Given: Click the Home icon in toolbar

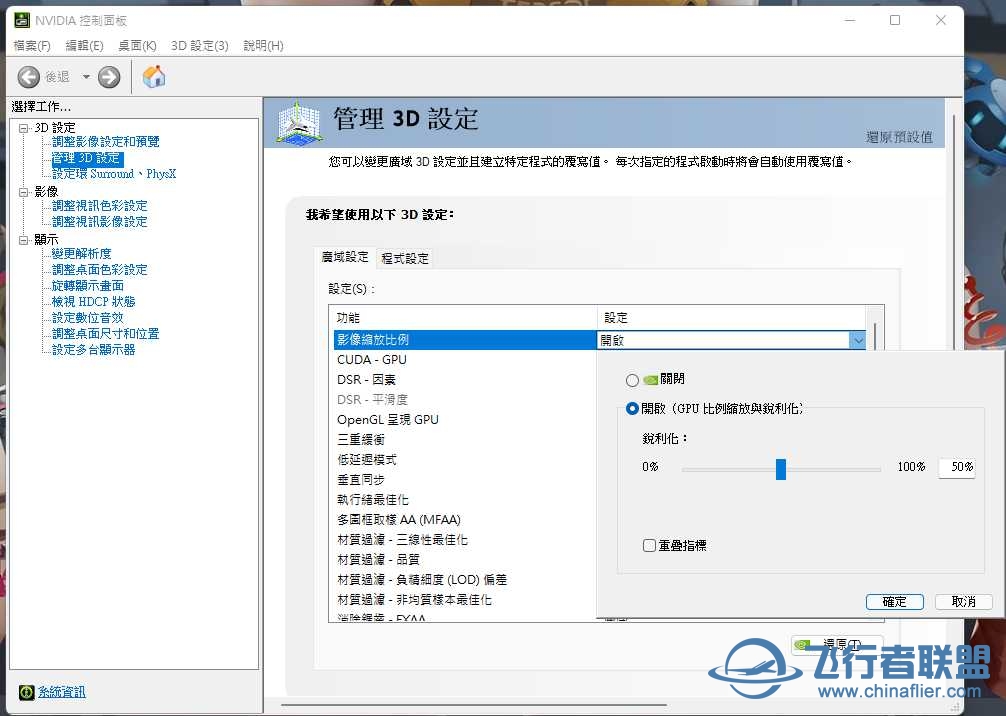Looking at the screenshot, I should [154, 77].
